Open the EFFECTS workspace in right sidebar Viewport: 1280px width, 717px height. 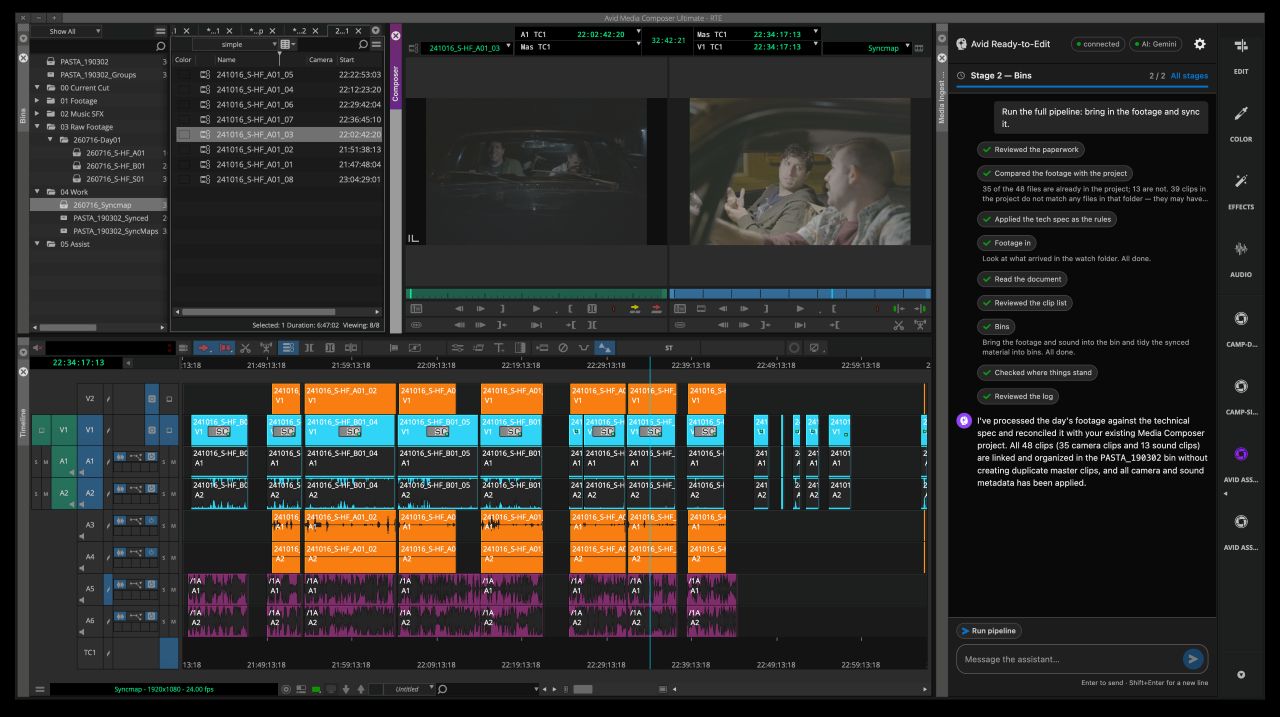click(1241, 190)
